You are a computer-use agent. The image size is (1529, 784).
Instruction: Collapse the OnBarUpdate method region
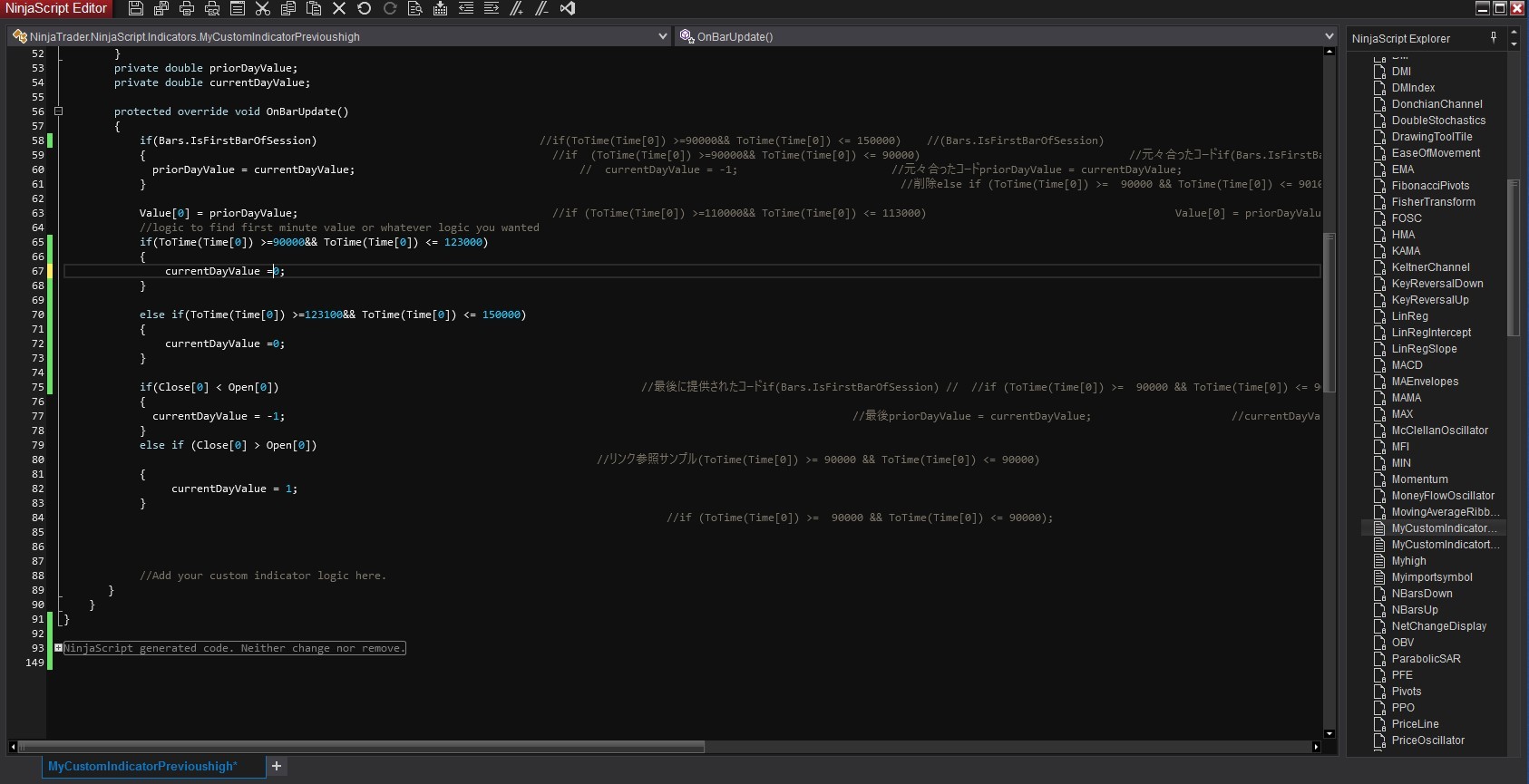click(x=58, y=111)
